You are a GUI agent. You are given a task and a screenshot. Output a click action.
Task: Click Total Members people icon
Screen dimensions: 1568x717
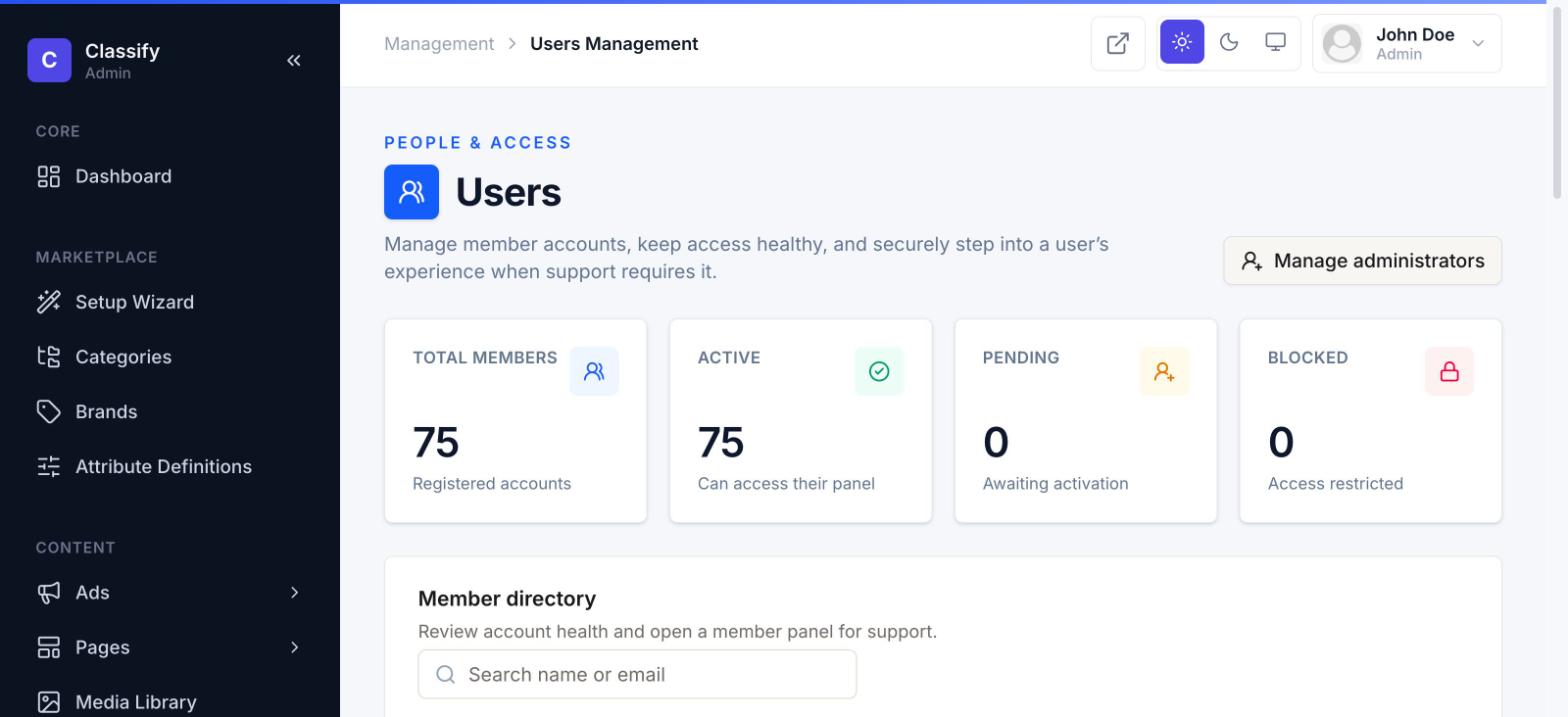click(x=594, y=371)
